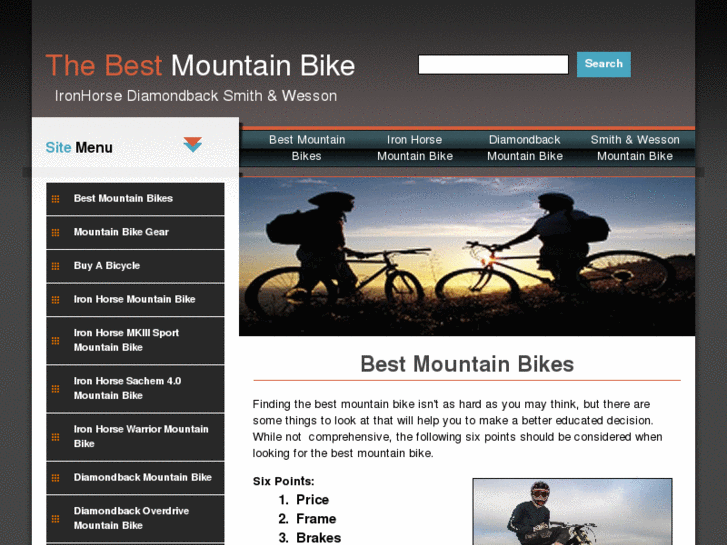
Task: Click the Search button
Action: click(x=604, y=64)
